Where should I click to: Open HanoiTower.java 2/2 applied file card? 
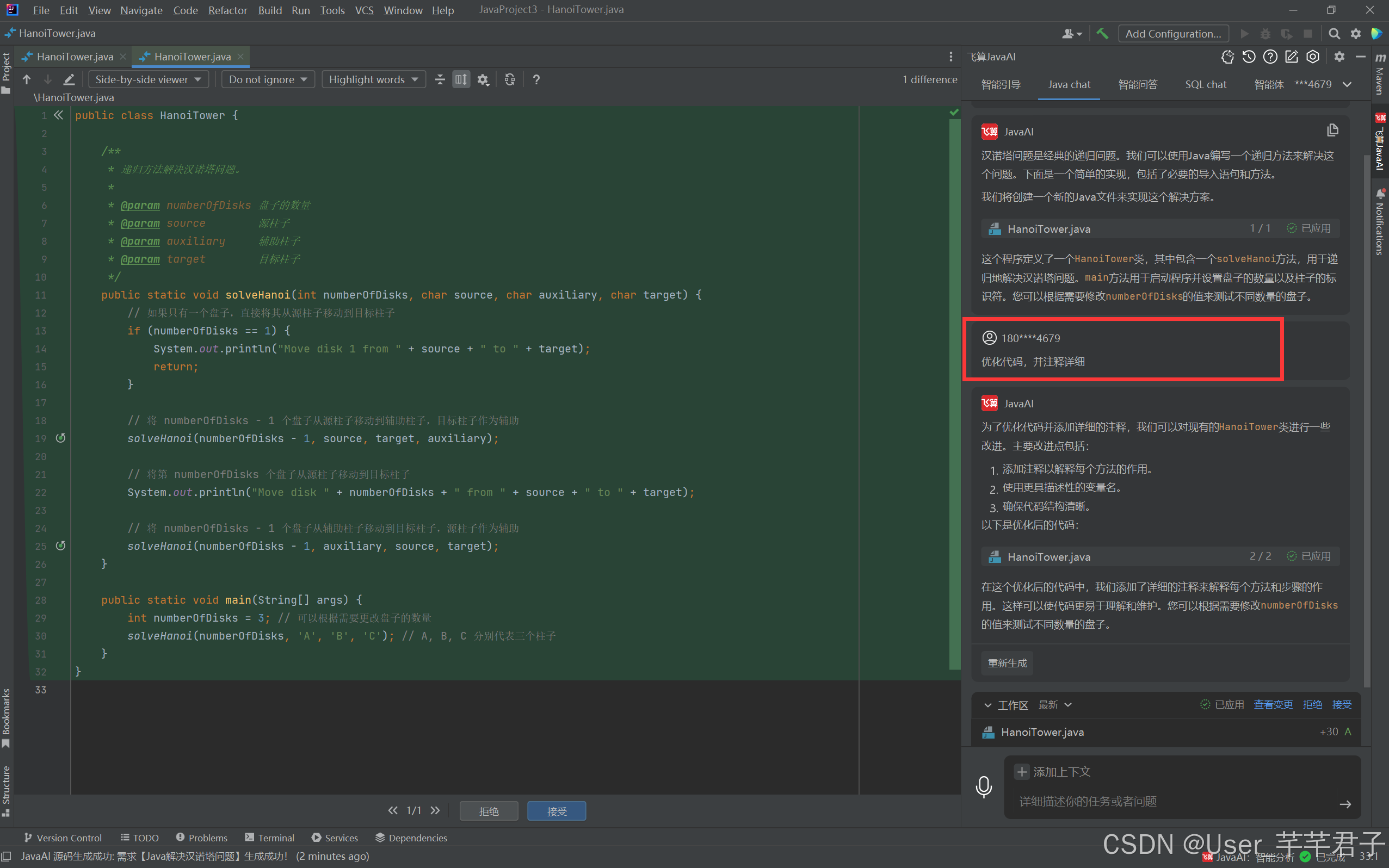(1160, 556)
